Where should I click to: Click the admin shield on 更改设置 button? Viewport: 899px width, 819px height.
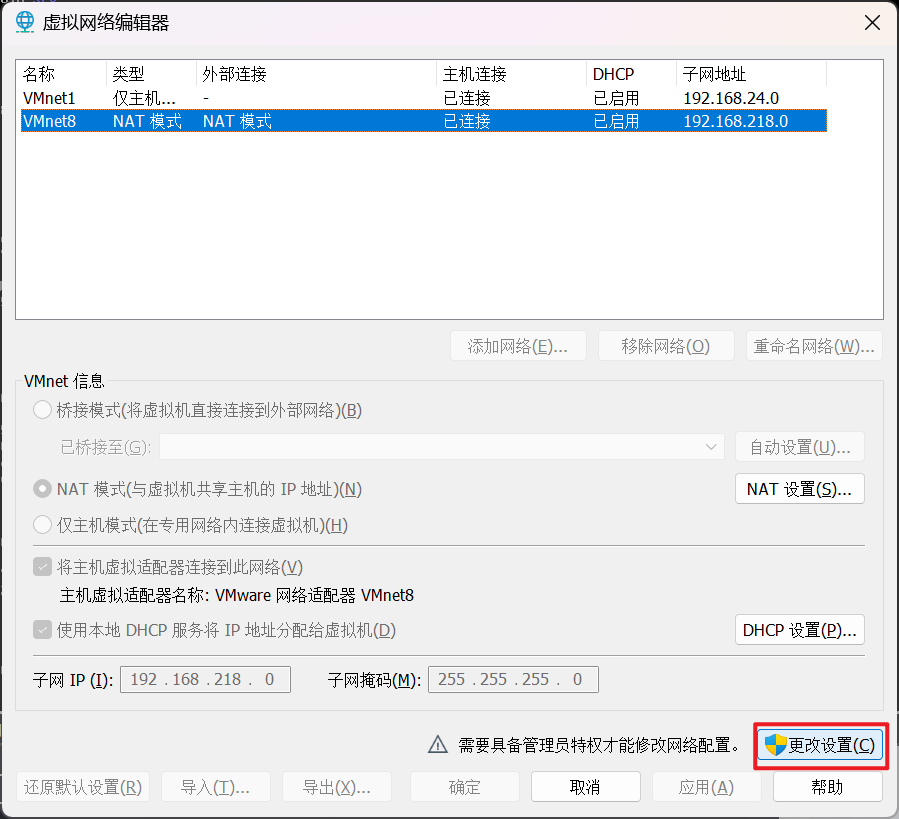tap(775, 745)
